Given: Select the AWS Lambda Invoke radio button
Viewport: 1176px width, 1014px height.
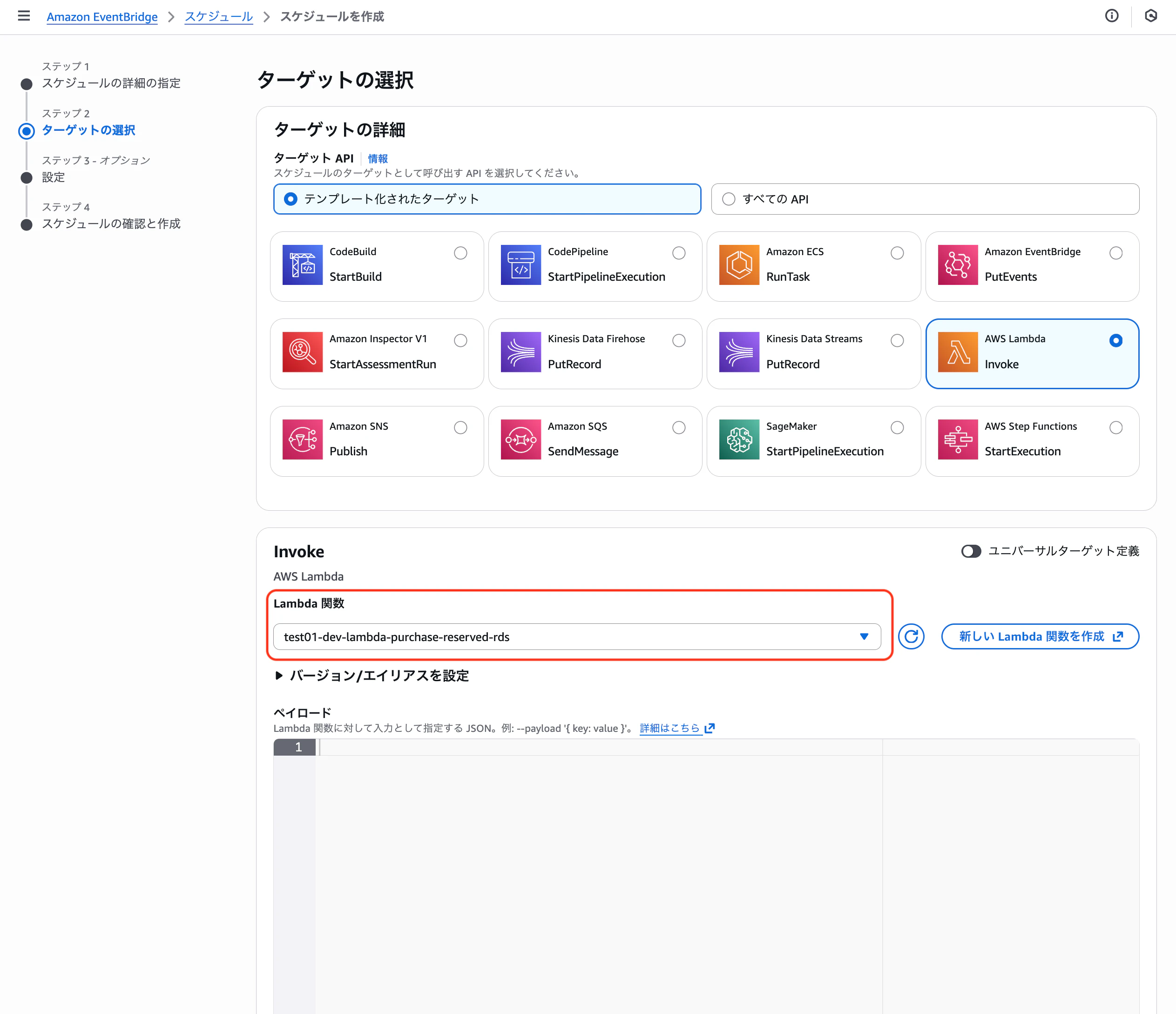Looking at the screenshot, I should point(1116,340).
